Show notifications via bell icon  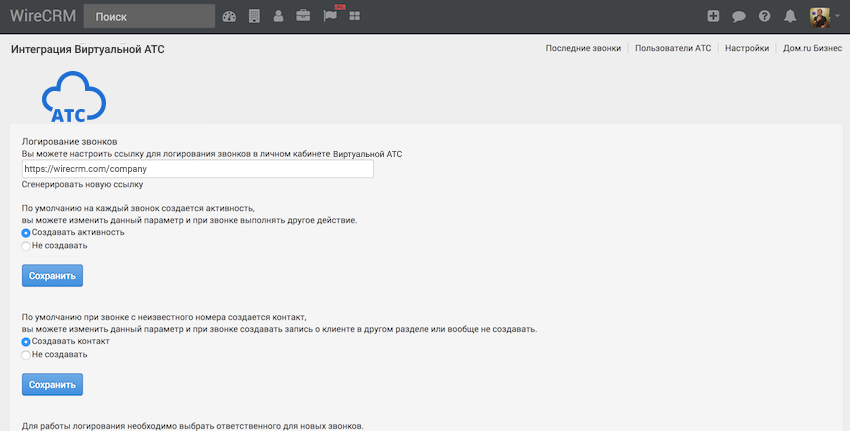pos(791,16)
